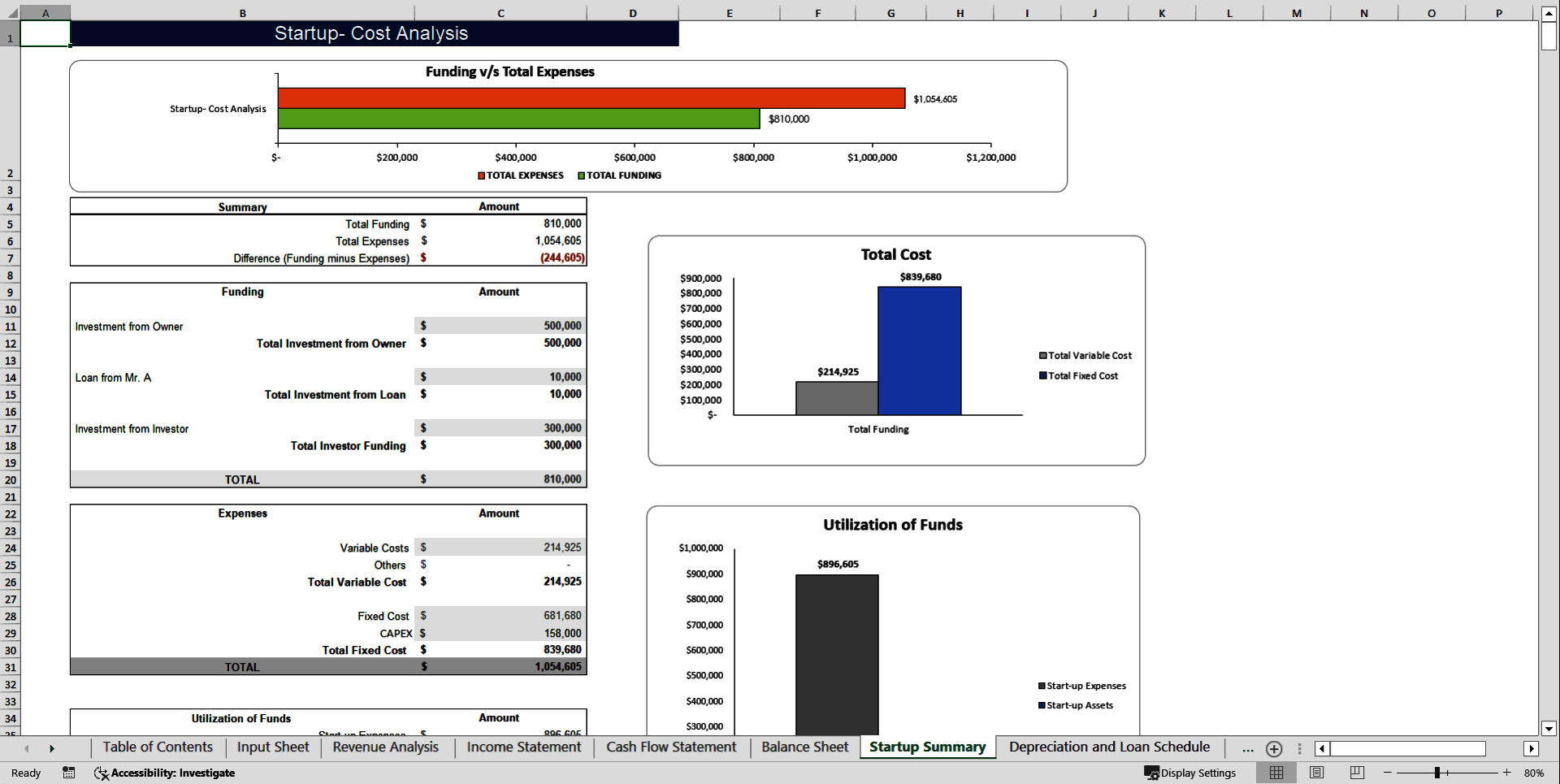Switch to the Balance Sheet tab

point(804,747)
